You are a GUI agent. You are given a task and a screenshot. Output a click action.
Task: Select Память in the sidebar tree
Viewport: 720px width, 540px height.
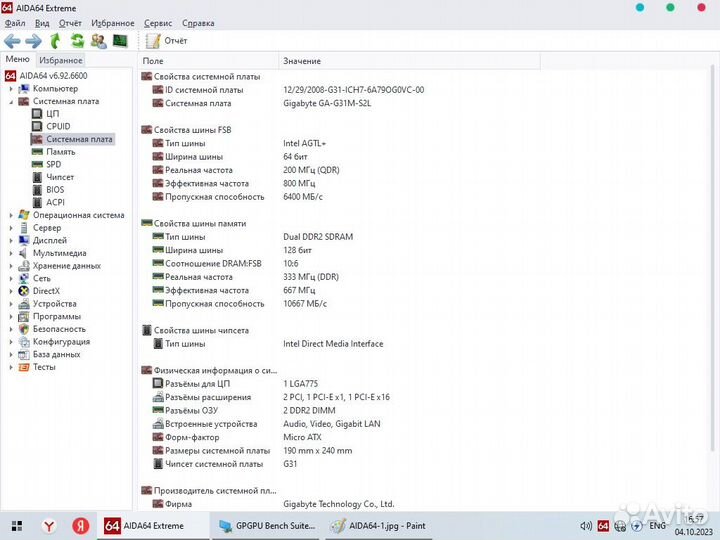pos(60,152)
